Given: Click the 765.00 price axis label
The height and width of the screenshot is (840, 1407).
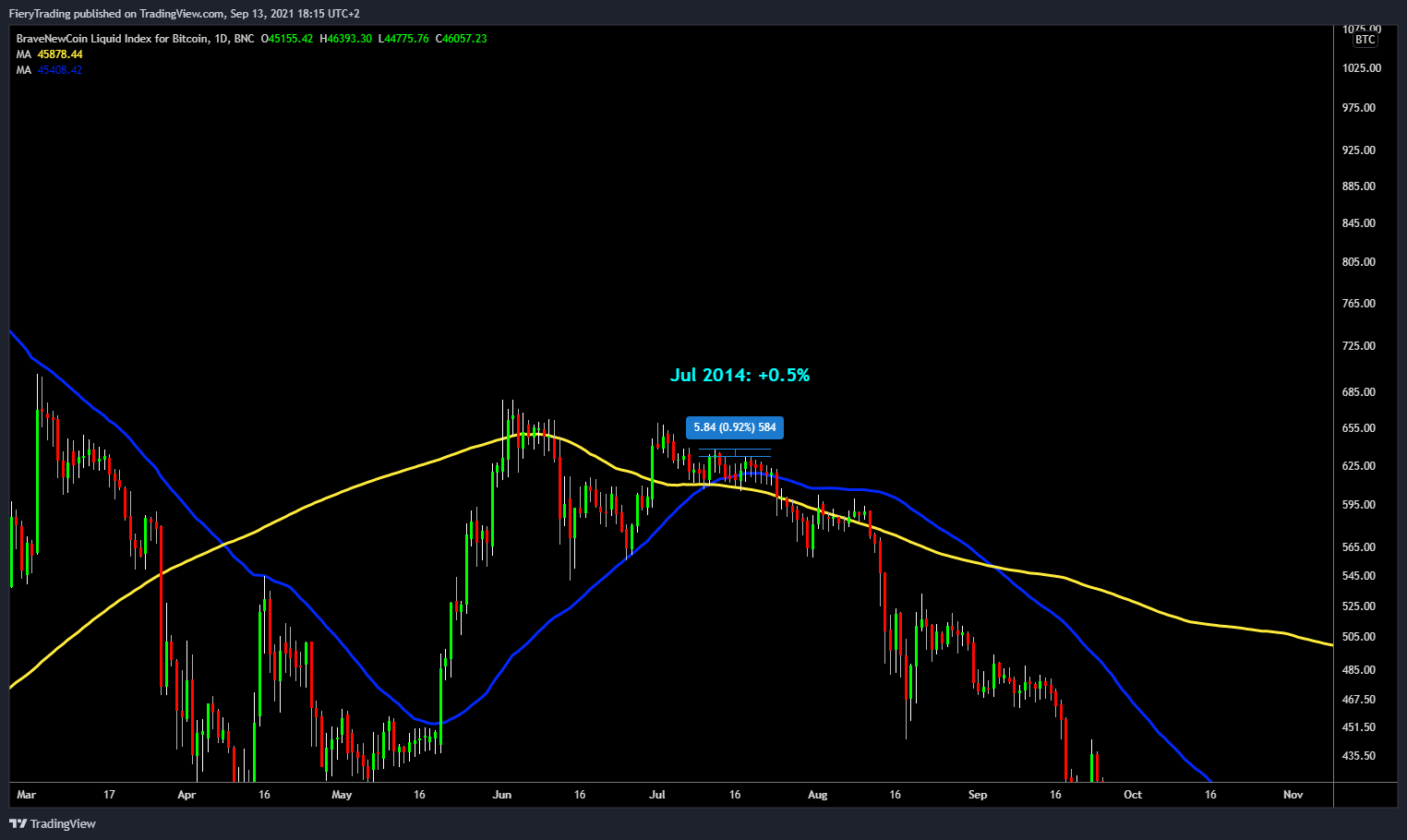Looking at the screenshot, I should tap(1359, 304).
